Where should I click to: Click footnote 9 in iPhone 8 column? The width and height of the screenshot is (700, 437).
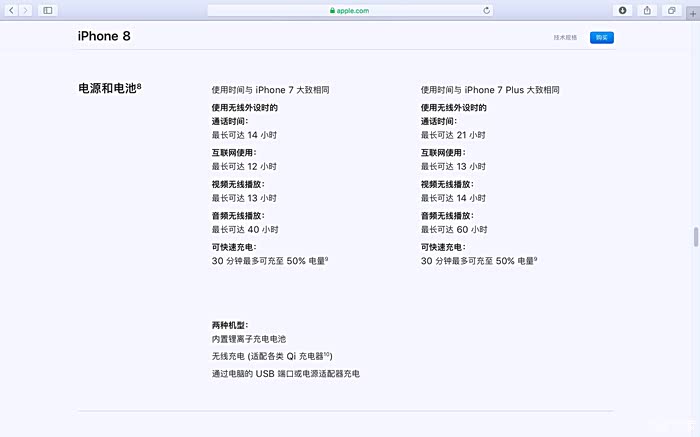326,259
